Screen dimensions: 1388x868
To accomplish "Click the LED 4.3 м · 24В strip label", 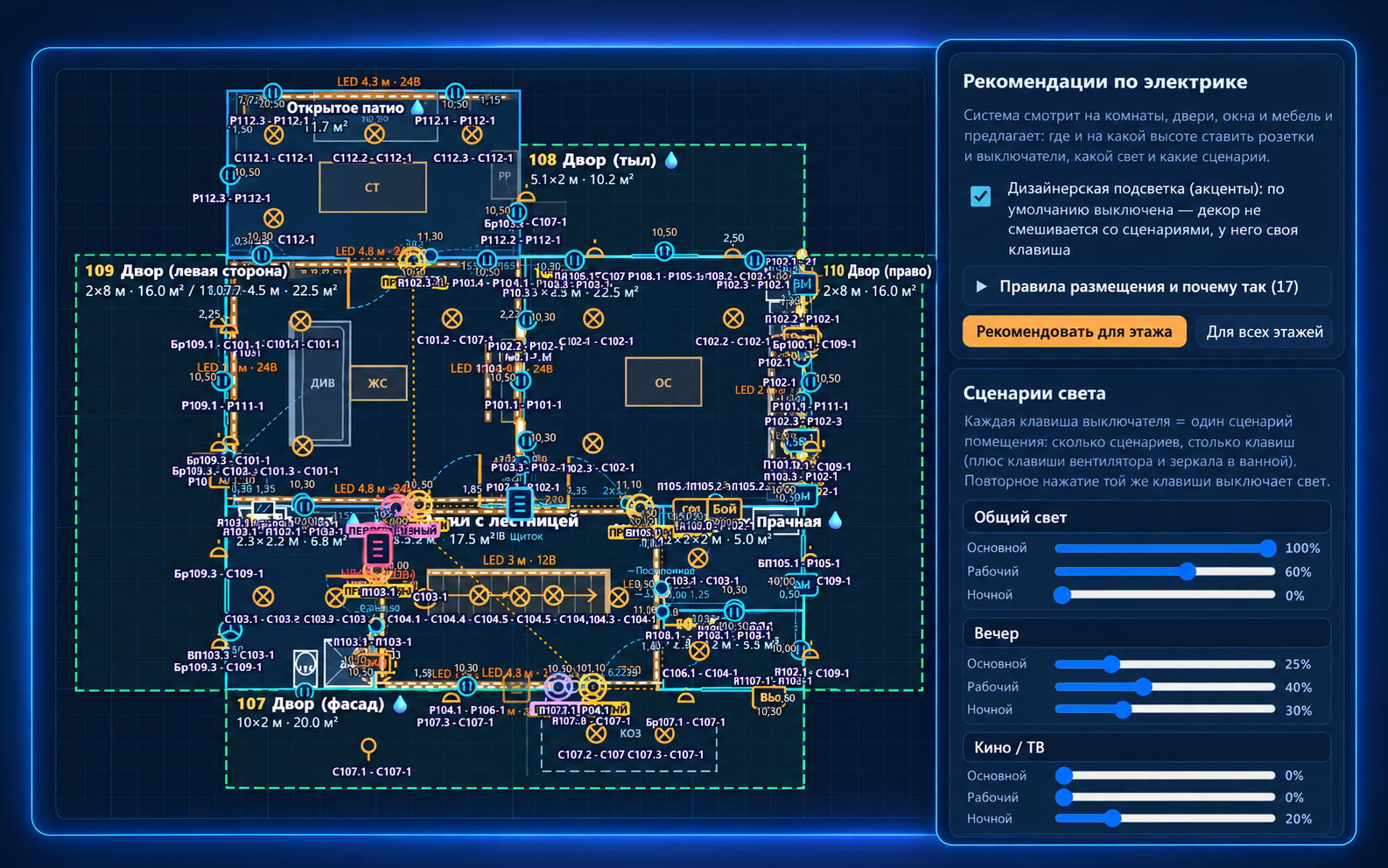I will coord(379,82).
